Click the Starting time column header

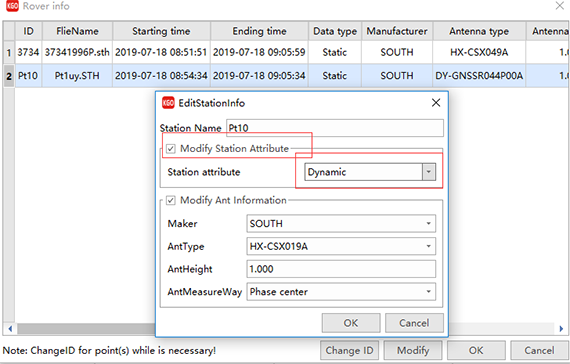[x=161, y=31]
